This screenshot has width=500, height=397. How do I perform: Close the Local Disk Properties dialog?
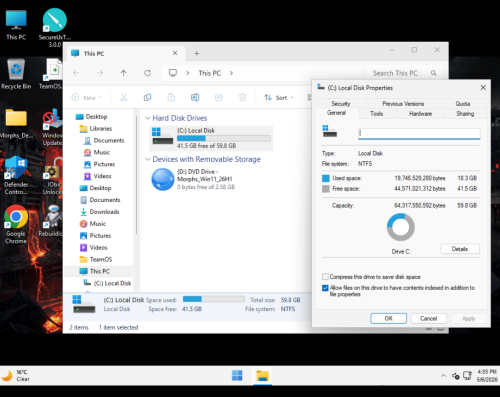tap(483, 87)
